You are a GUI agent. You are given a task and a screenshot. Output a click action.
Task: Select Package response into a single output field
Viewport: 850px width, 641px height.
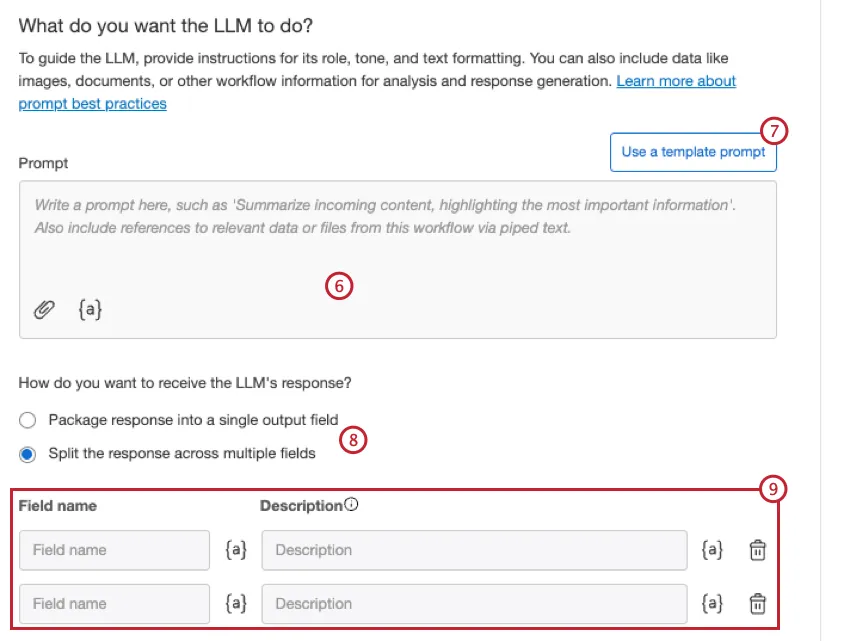tap(28, 420)
